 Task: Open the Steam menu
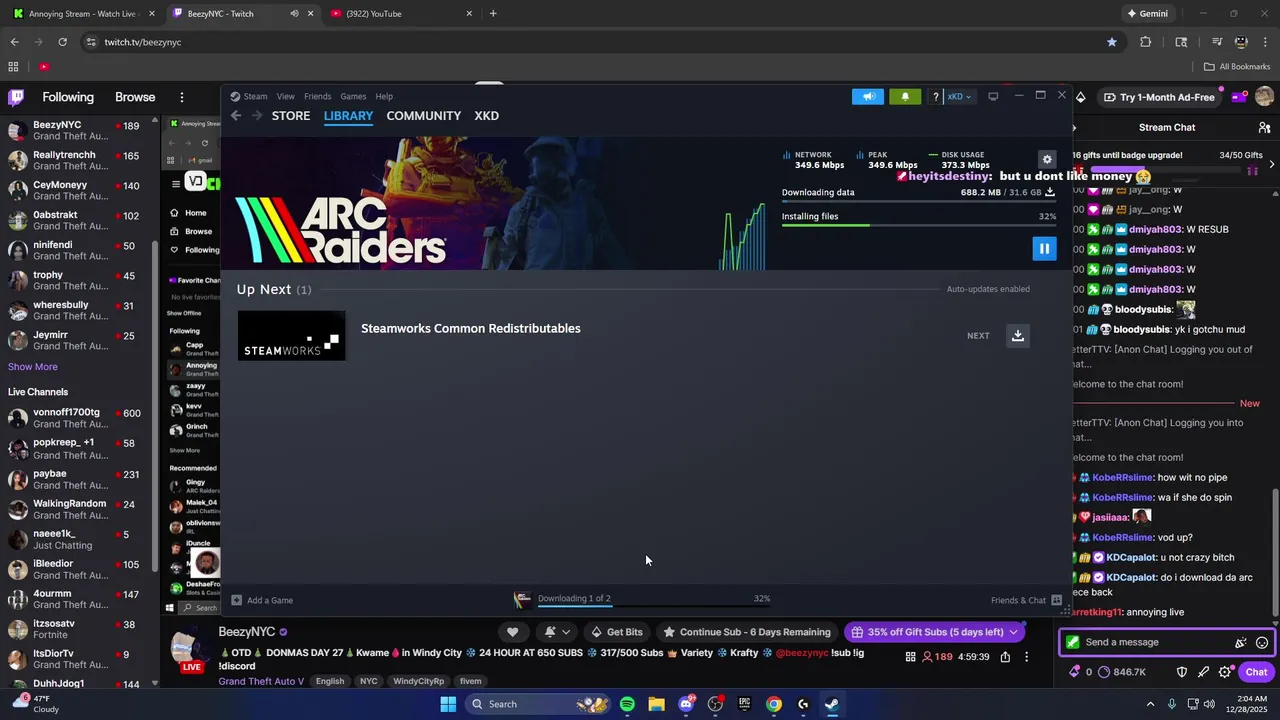[x=255, y=96]
